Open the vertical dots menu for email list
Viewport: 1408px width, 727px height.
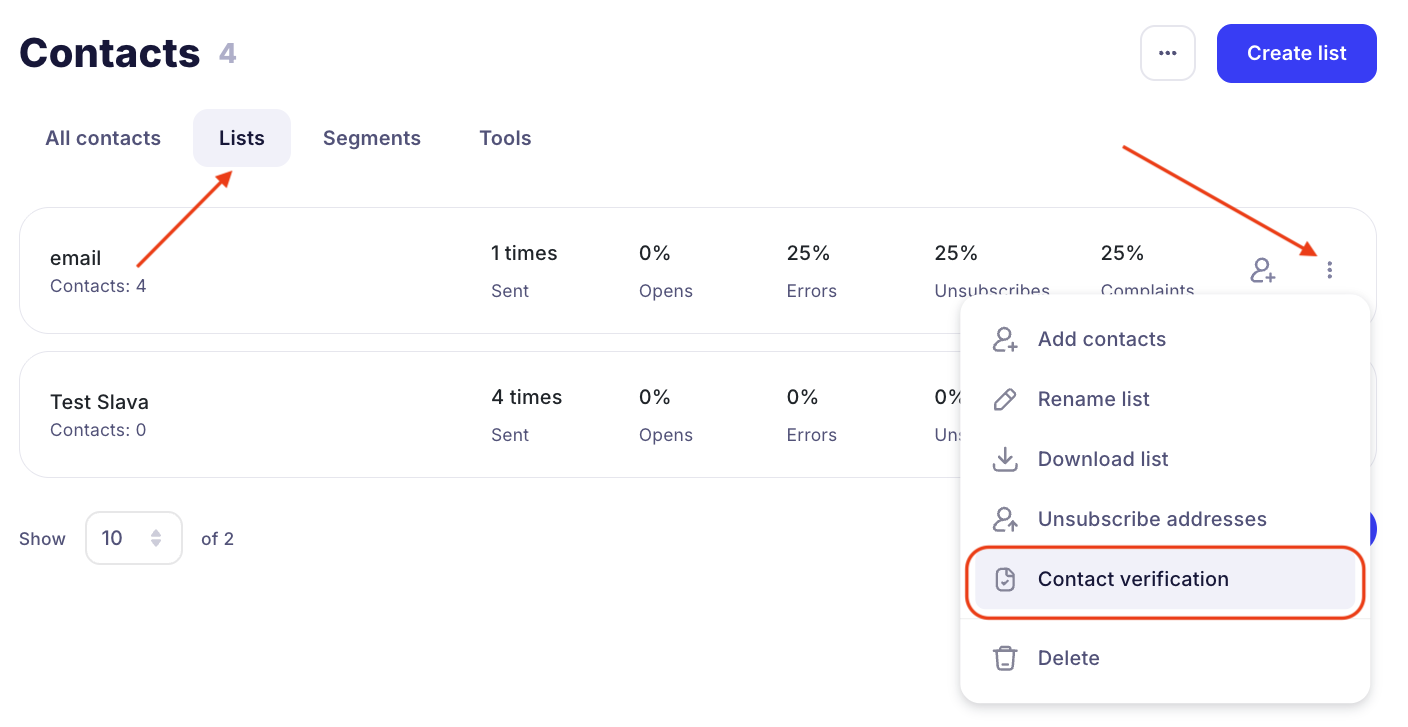(1329, 270)
